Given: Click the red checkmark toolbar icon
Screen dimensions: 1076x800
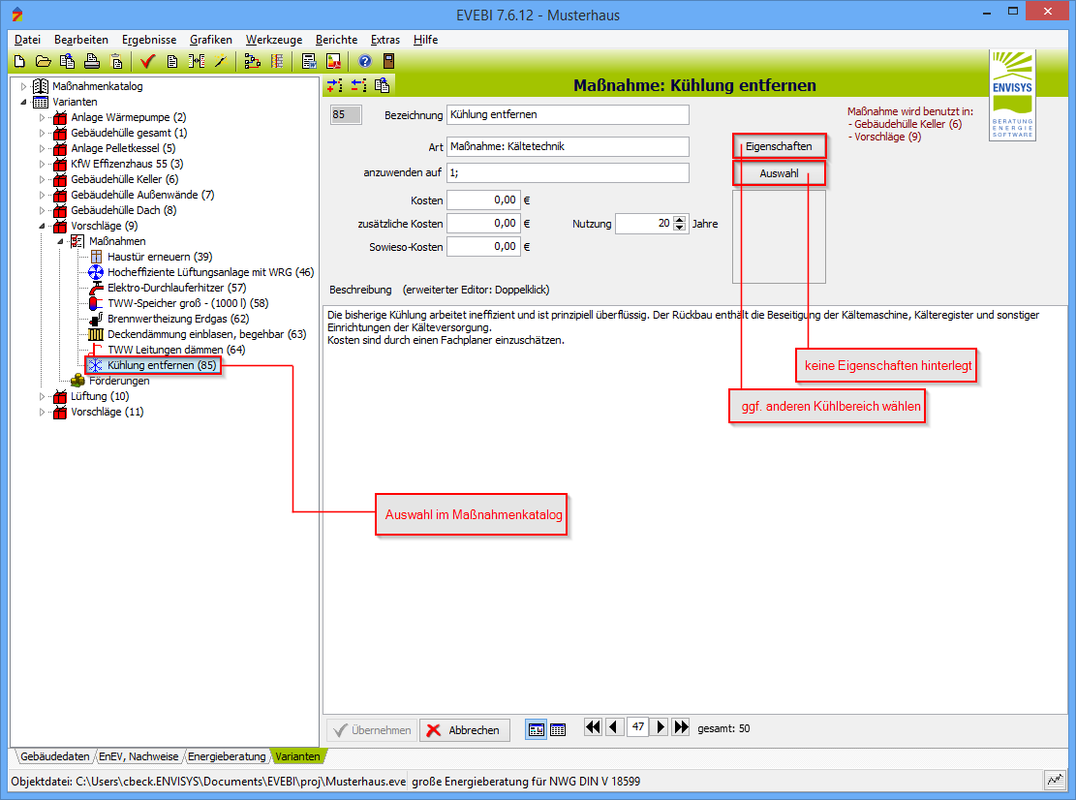Looking at the screenshot, I should [x=148, y=61].
